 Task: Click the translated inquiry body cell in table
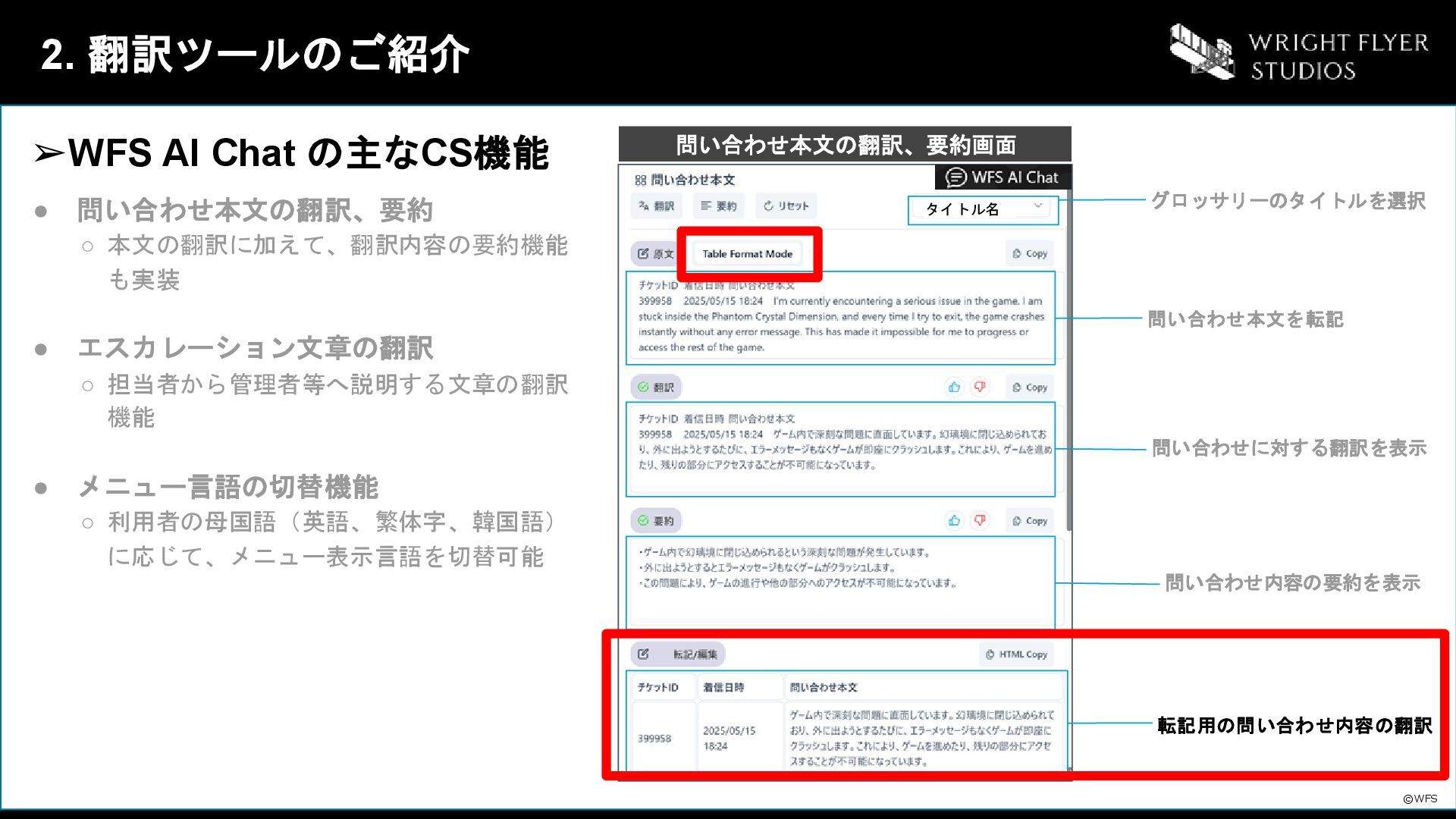922,738
